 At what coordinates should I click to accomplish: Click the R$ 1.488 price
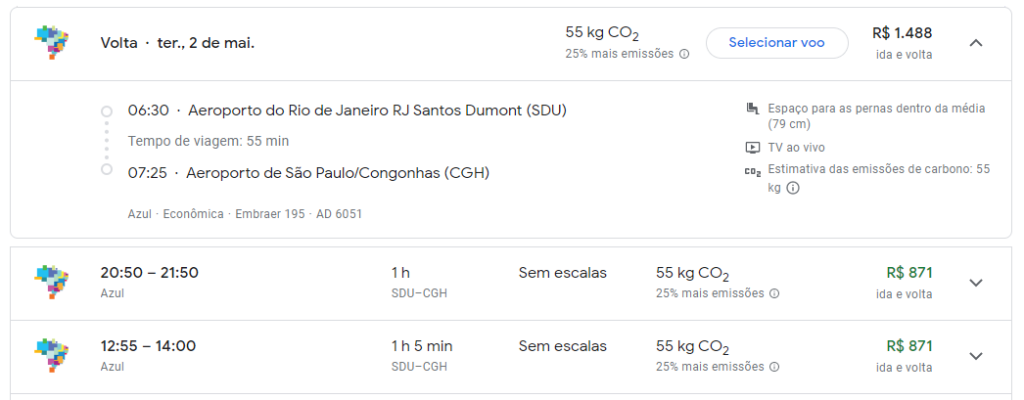903,33
